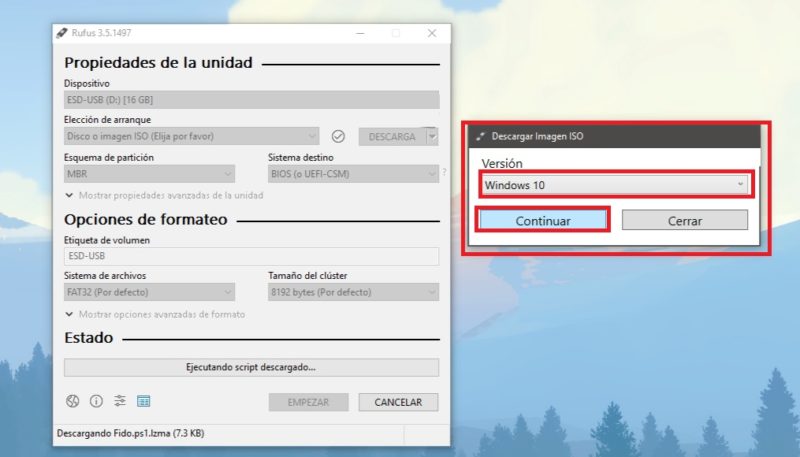
Task: Click Sistema destino help question mark
Action: click(x=444, y=172)
